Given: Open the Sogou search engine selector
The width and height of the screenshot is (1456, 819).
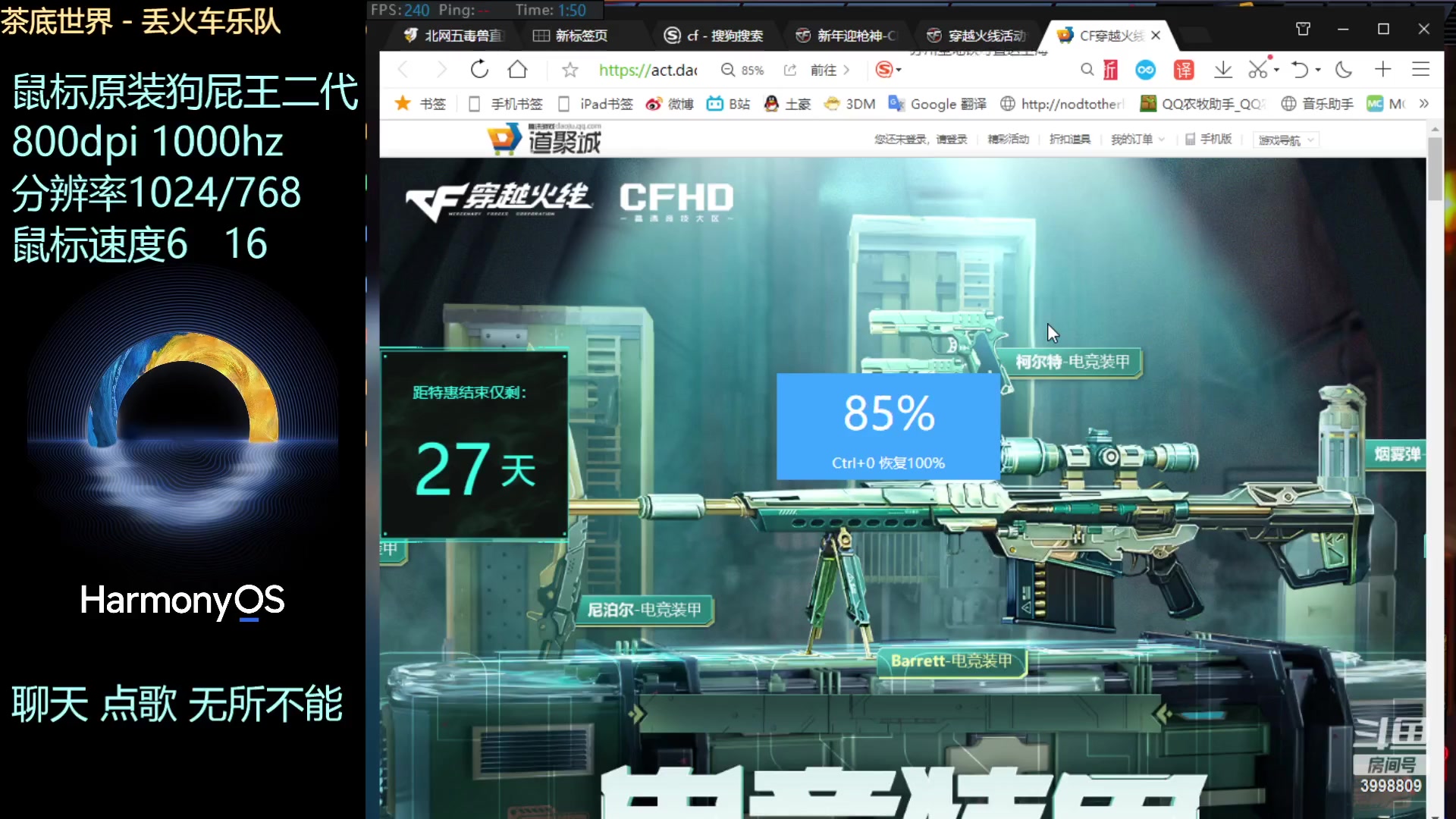Looking at the screenshot, I should coord(888,70).
